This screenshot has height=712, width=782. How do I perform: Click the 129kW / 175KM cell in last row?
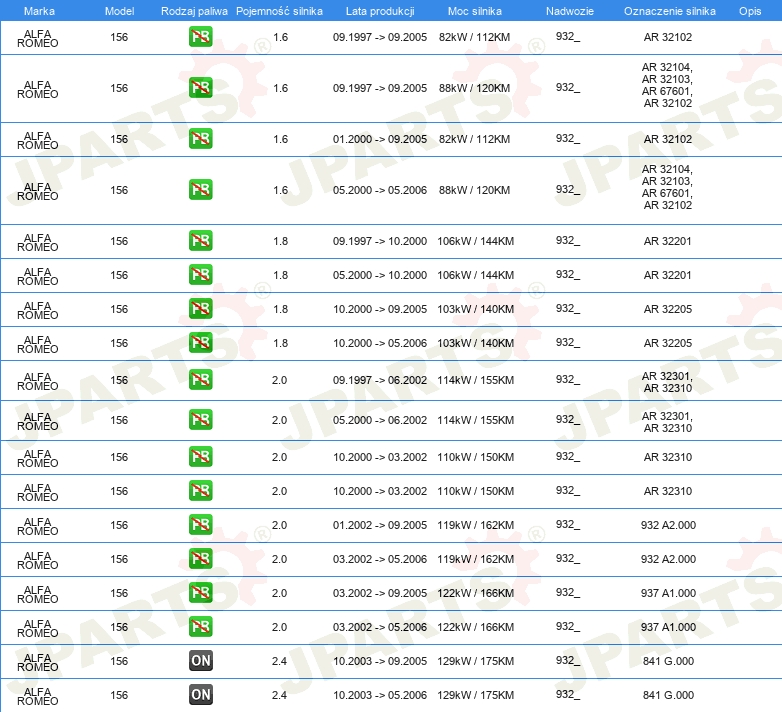[x=474, y=695]
